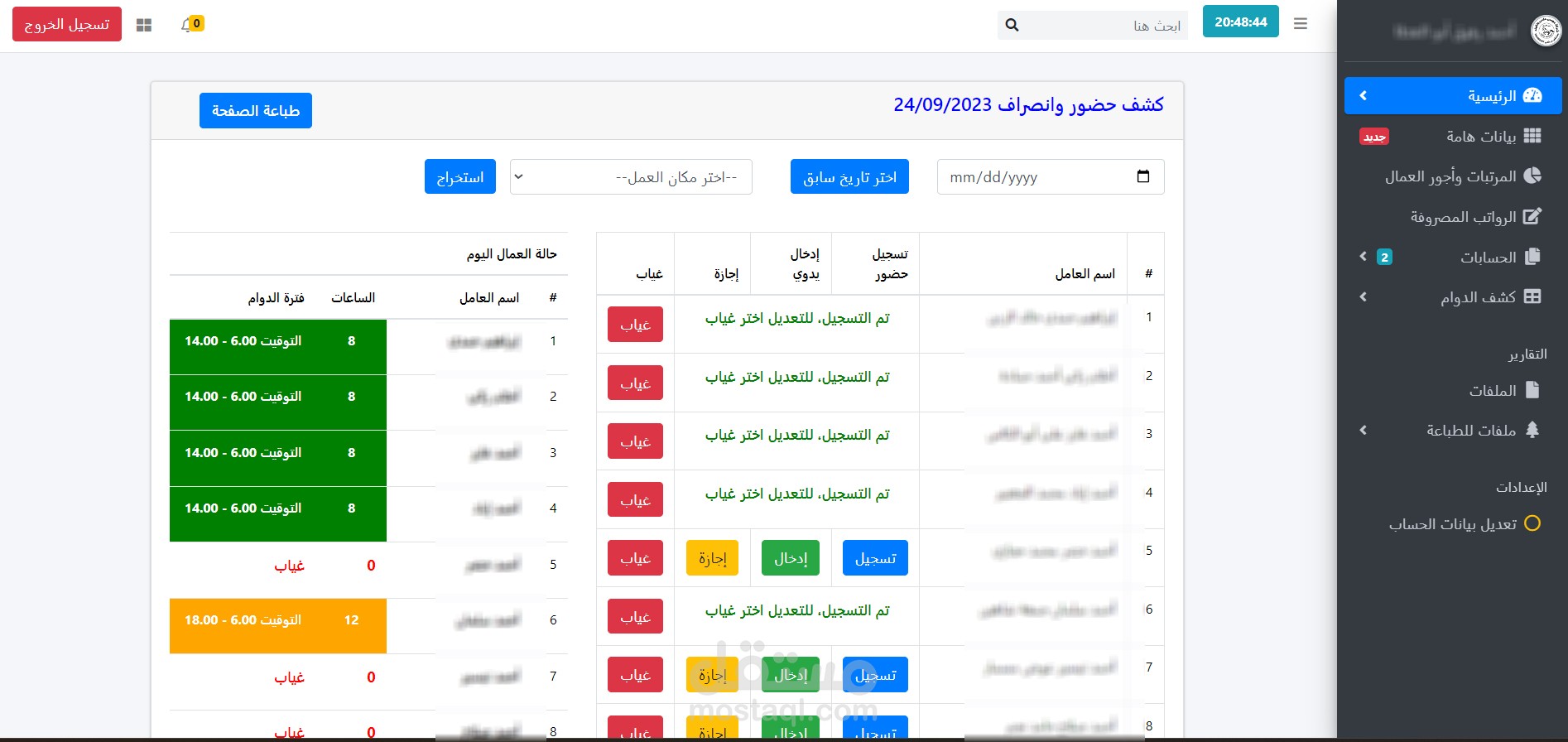Click the فترة الدوام column header
The height and width of the screenshot is (742, 1568).
coord(277,298)
